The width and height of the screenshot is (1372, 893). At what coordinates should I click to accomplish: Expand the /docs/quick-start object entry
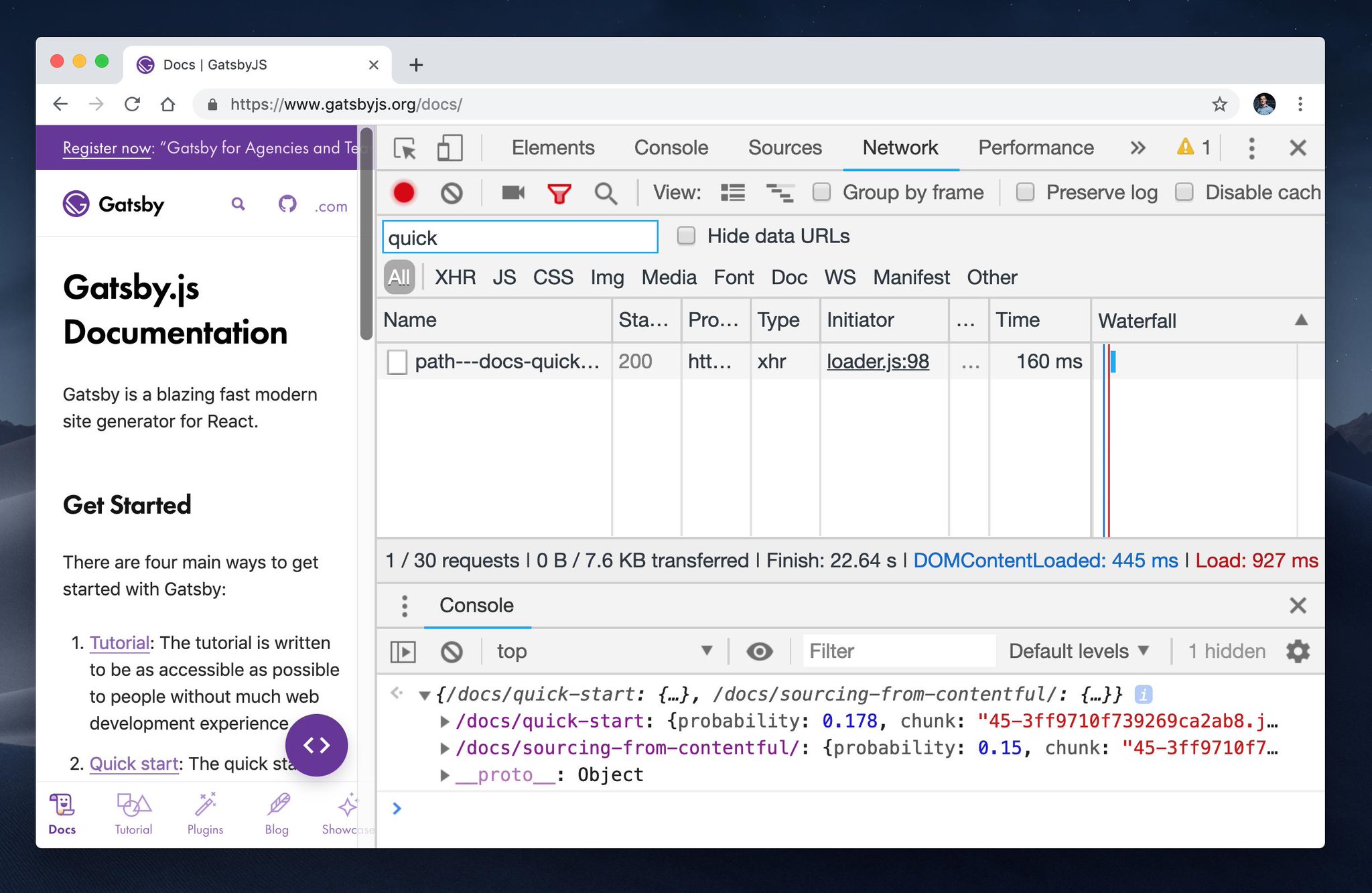444,722
